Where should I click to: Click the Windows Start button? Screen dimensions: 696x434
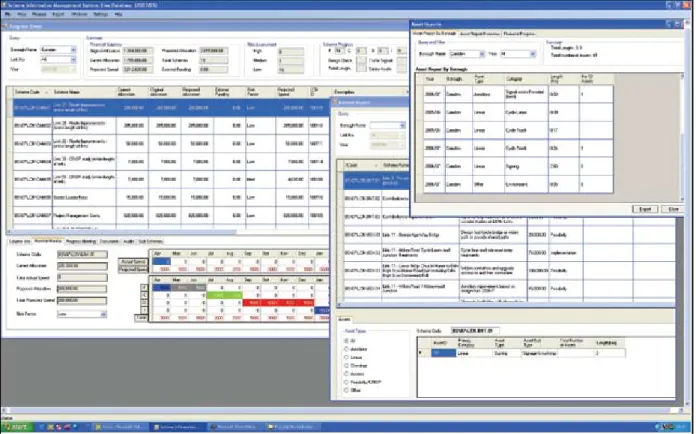[17, 427]
